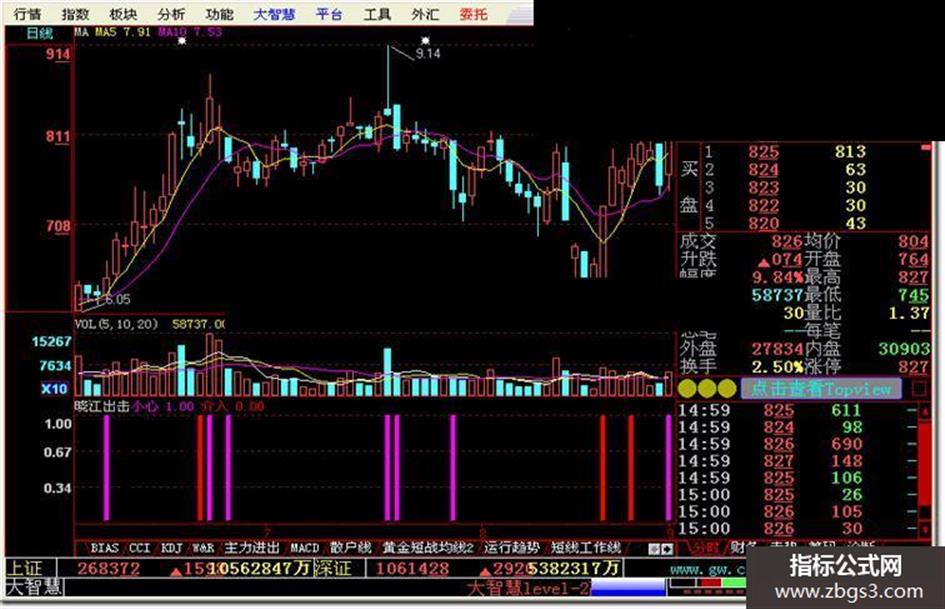Click the 上证 index label in status bar
Image resolution: width=945 pixels, height=609 pixels.
pyautogui.click(x=25, y=568)
